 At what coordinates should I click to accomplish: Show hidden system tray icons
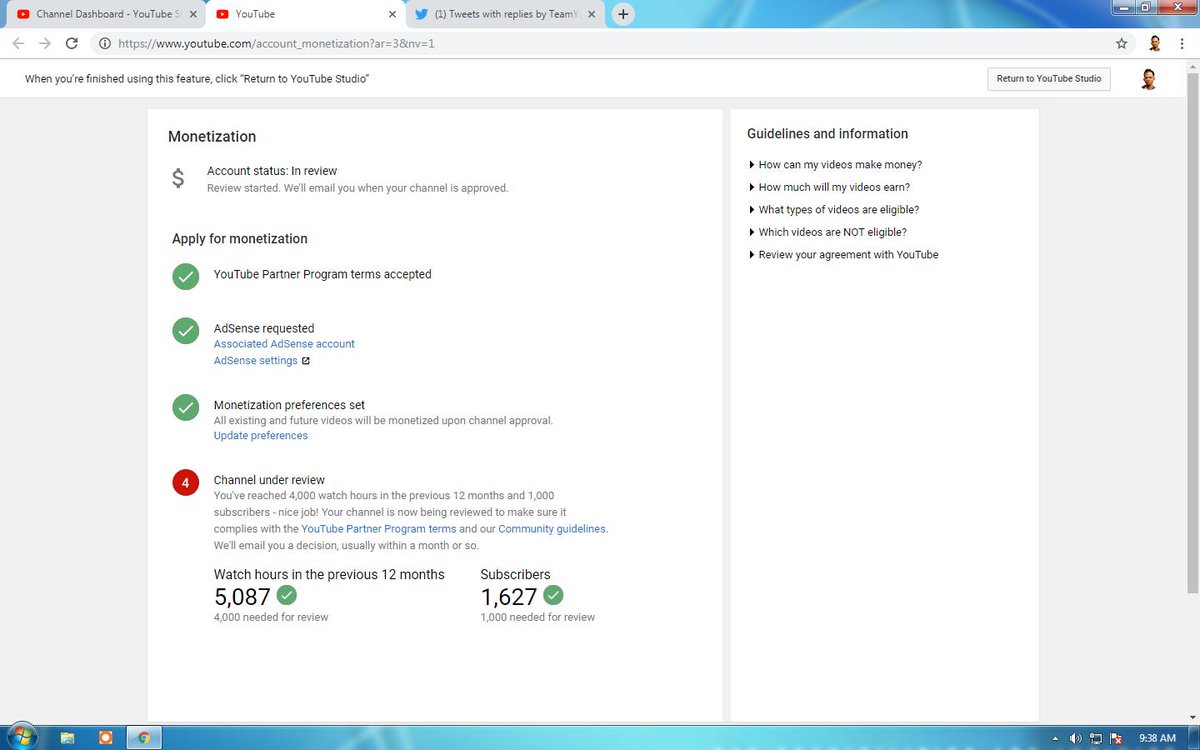1057,738
